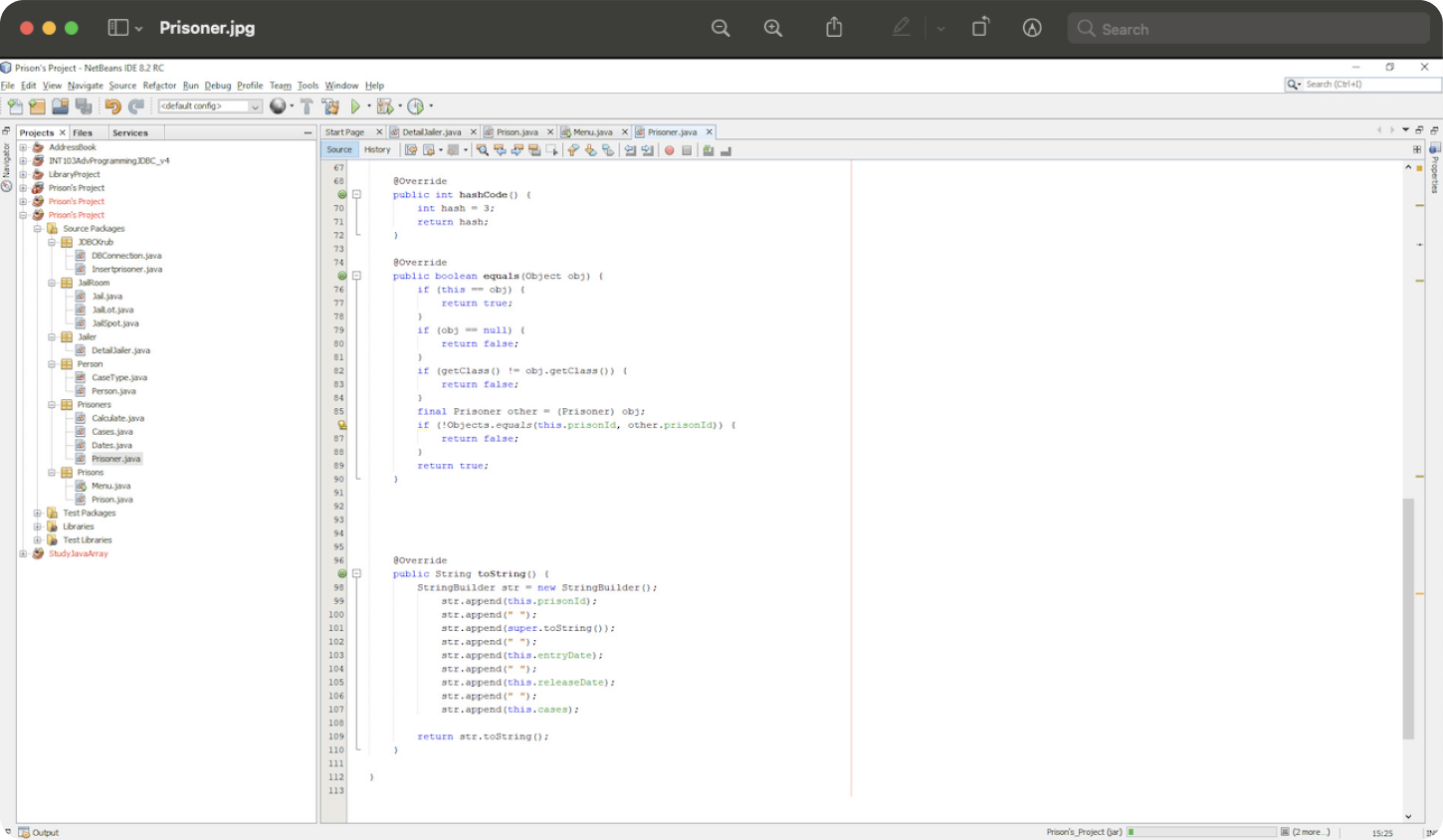Toggle Highlight Search in editor toolbar

(x=533, y=150)
